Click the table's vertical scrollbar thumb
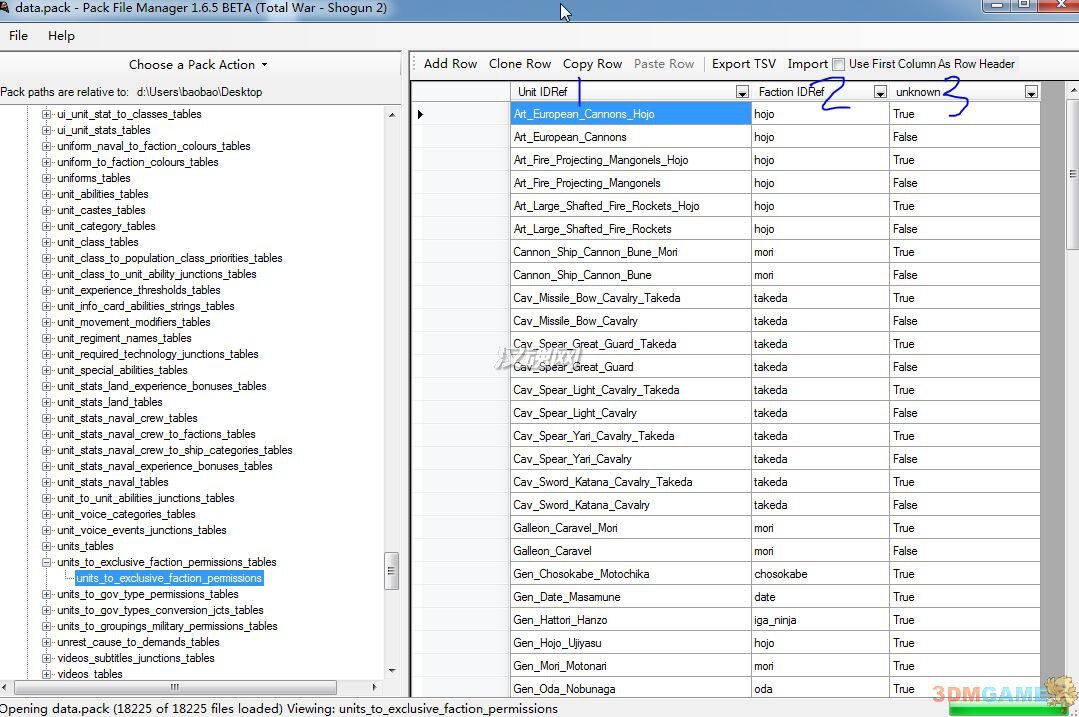The height and width of the screenshot is (717, 1079). tap(1073, 174)
